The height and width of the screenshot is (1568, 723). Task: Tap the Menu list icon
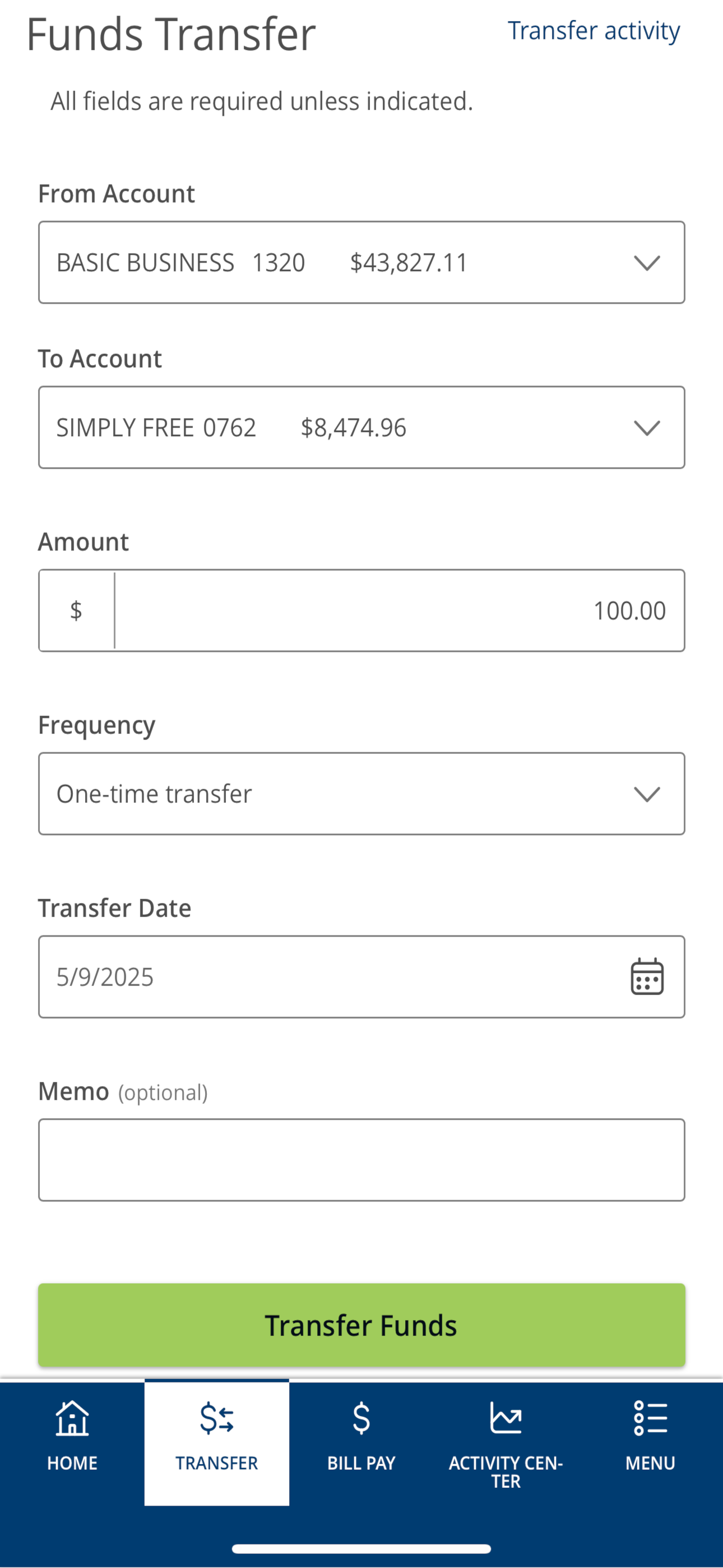651,1418
